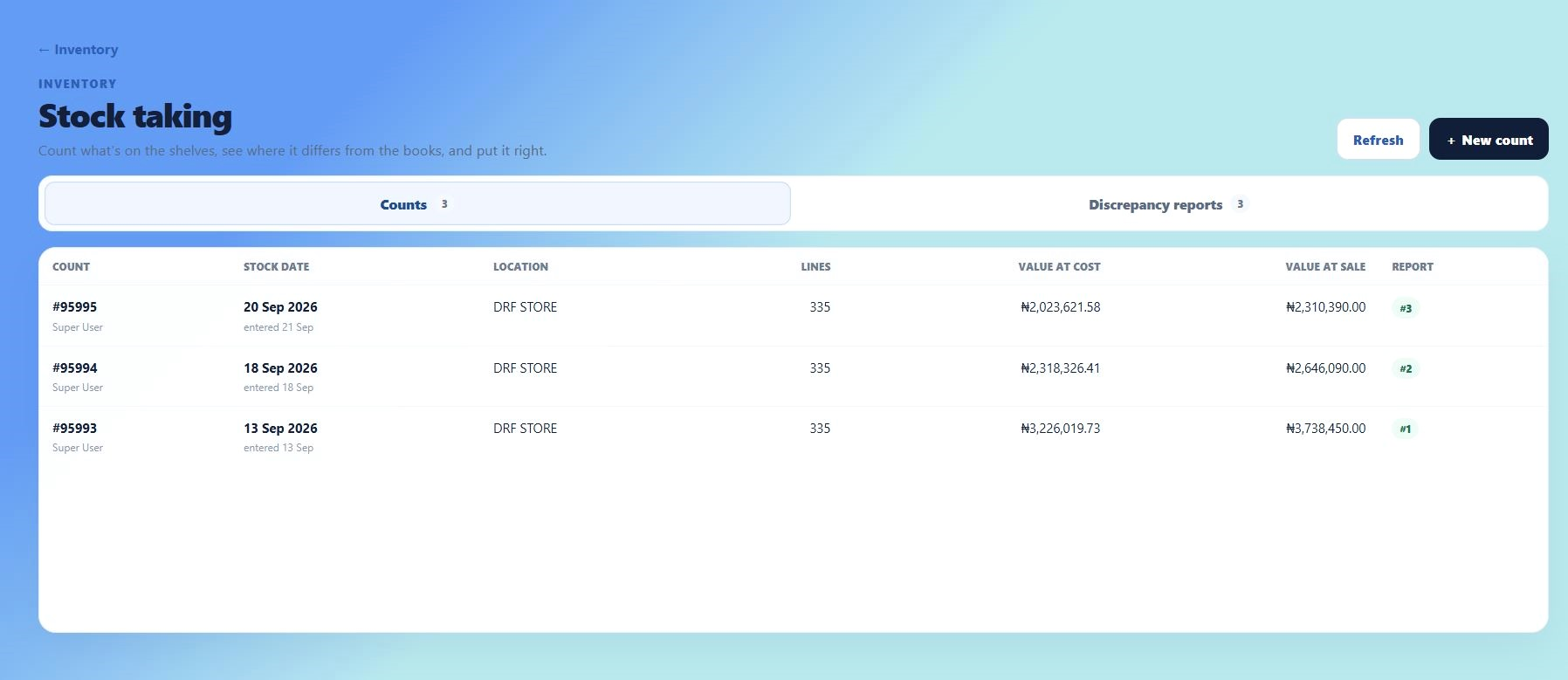Click DRF STORE in the #95994 row

click(x=525, y=368)
